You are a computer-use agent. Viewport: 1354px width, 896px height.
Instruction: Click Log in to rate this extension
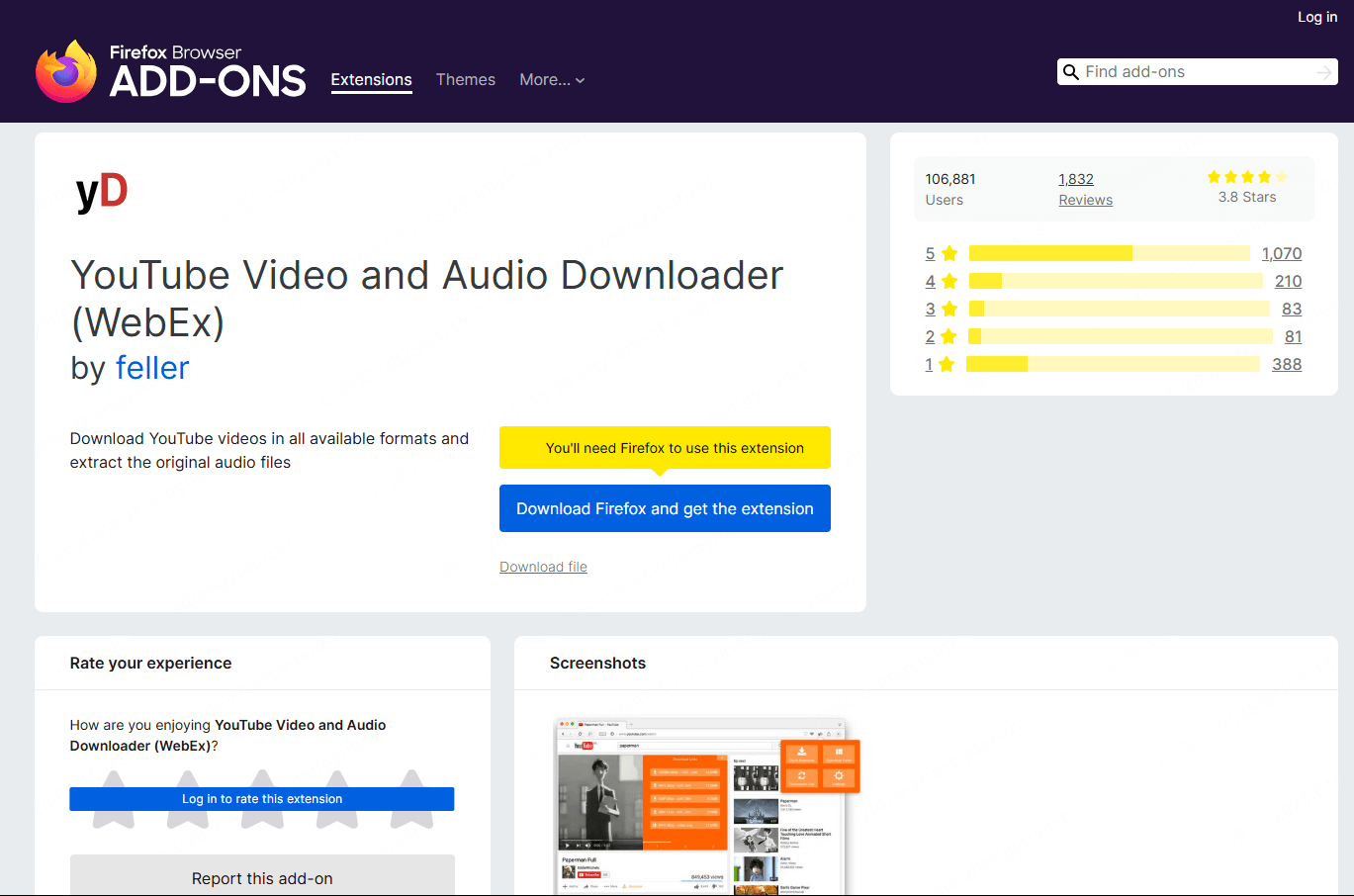click(x=262, y=799)
